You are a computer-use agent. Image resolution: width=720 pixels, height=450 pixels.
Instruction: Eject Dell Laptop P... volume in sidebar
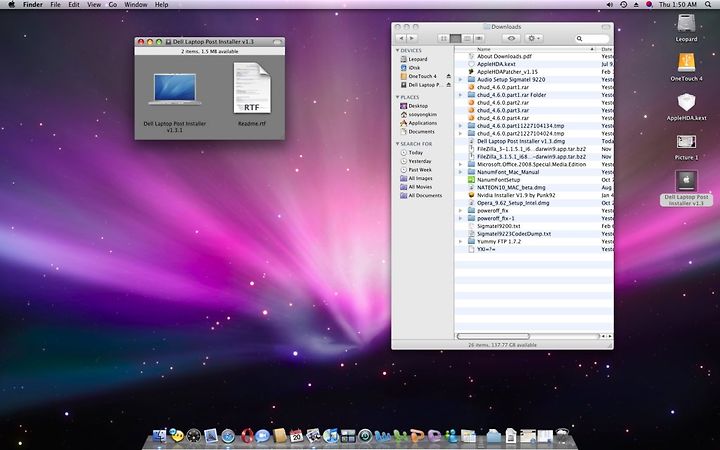(449, 85)
